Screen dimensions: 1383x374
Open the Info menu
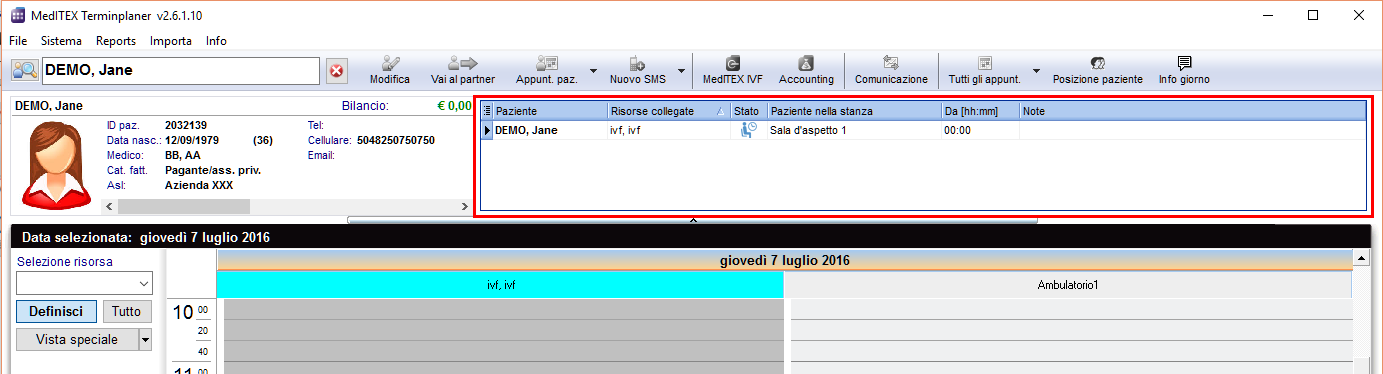tap(216, 41)
